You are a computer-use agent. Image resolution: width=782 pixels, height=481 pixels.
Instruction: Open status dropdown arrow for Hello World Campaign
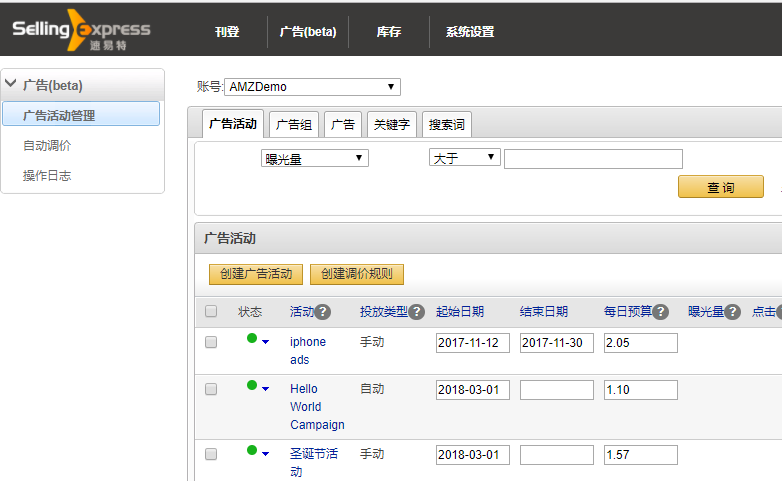[265, 389]
